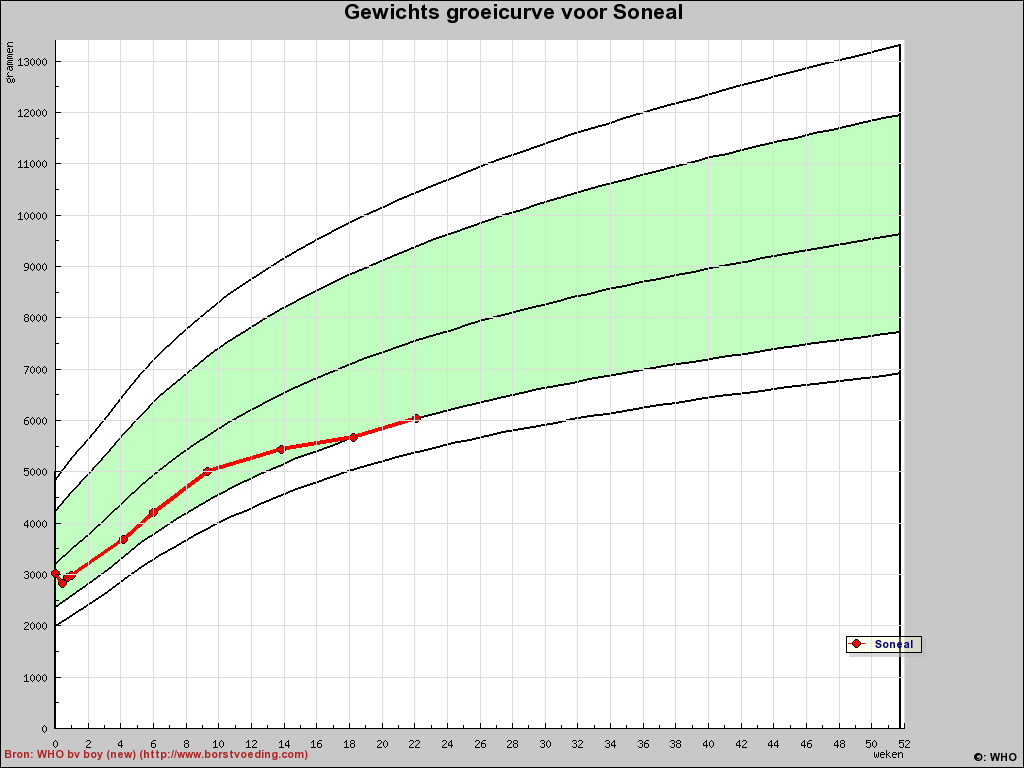Click the 10000 y-axis tick label
The image size is (1024, 768).
click(32, 216)
